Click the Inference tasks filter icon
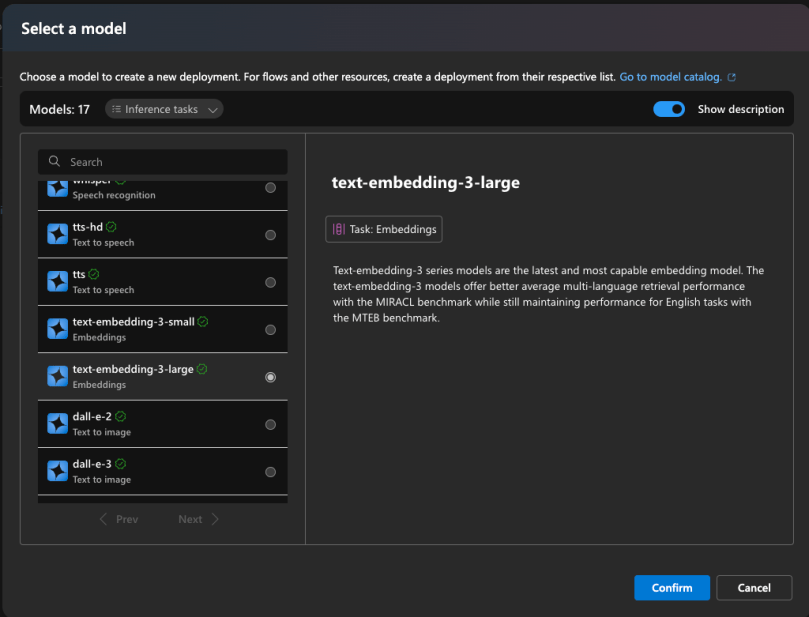 coord(118,109)
